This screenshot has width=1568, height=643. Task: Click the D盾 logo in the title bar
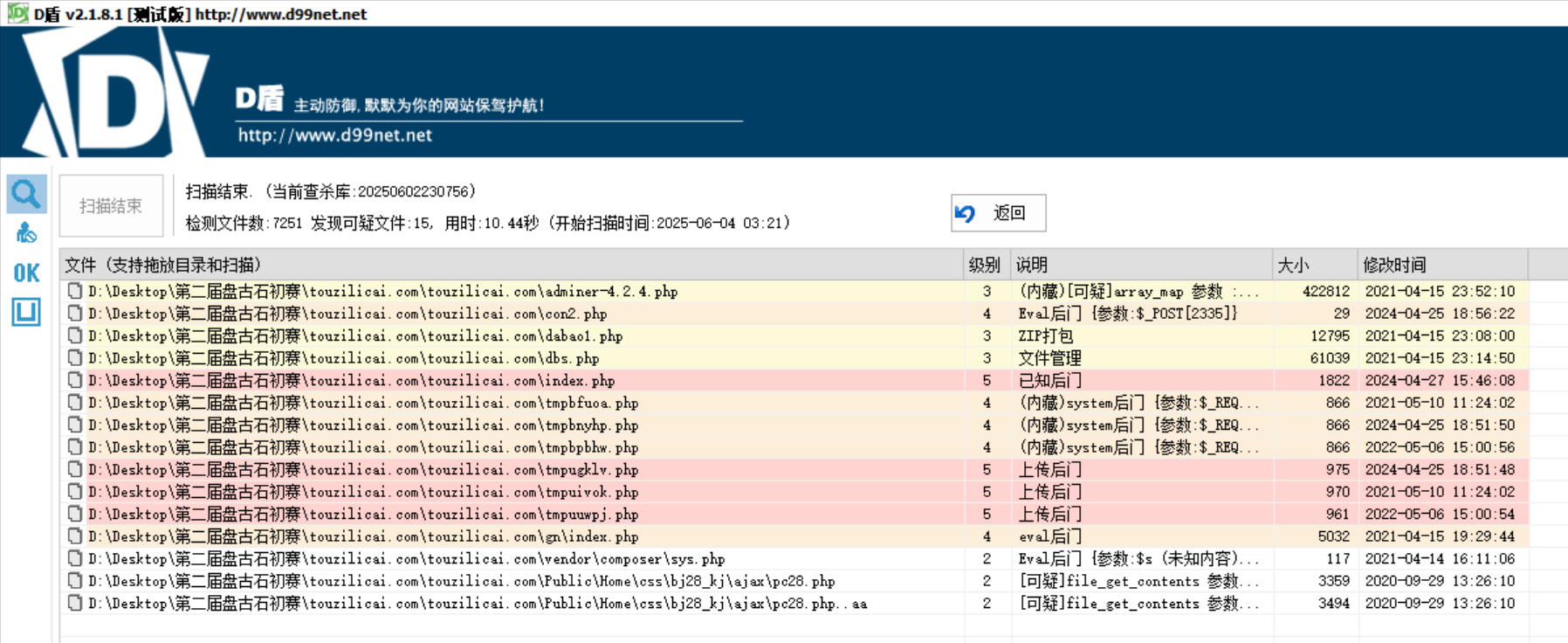[x=17, y=13]
